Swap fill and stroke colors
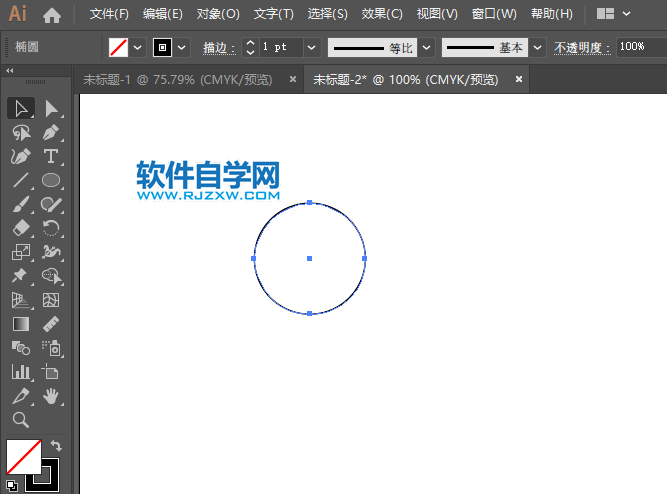667x494 pixels. click(x=56, y=445)
